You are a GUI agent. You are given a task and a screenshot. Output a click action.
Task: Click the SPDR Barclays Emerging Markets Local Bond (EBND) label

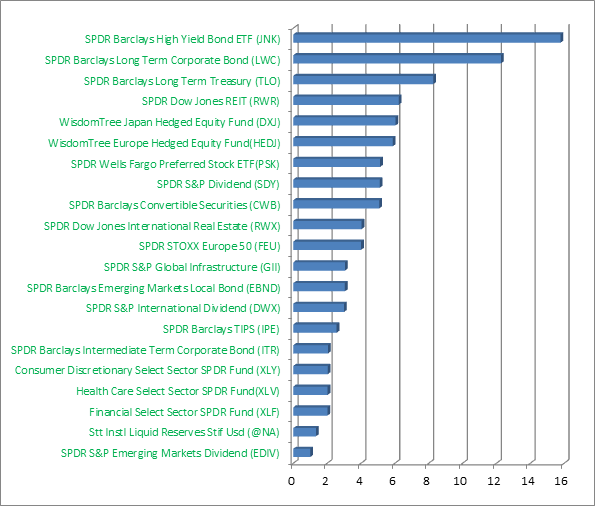click(x=154, y=288)
